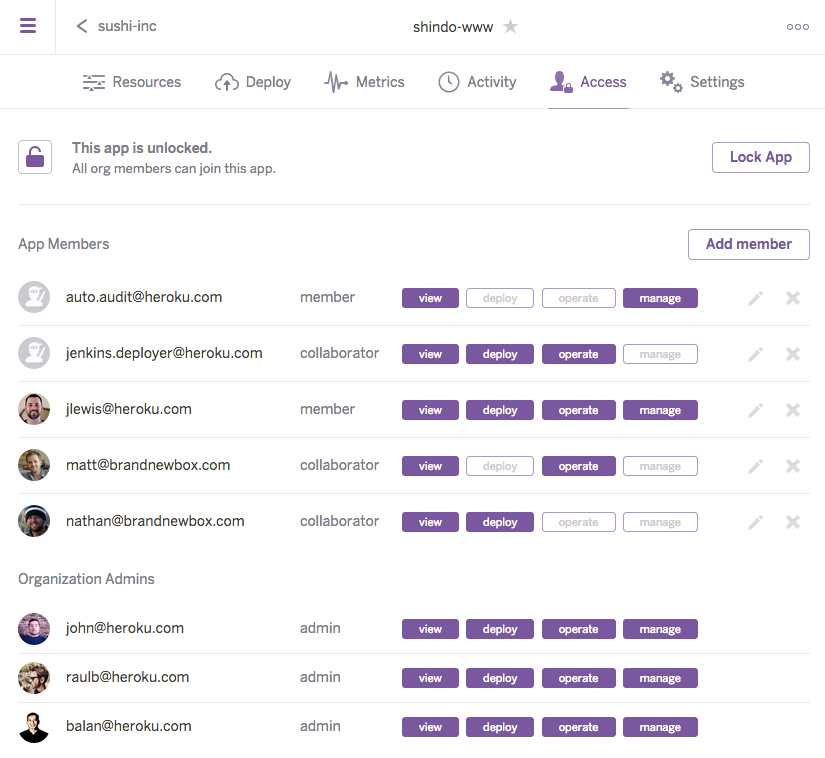Open the hamburger navigation menu

point(28,26)
